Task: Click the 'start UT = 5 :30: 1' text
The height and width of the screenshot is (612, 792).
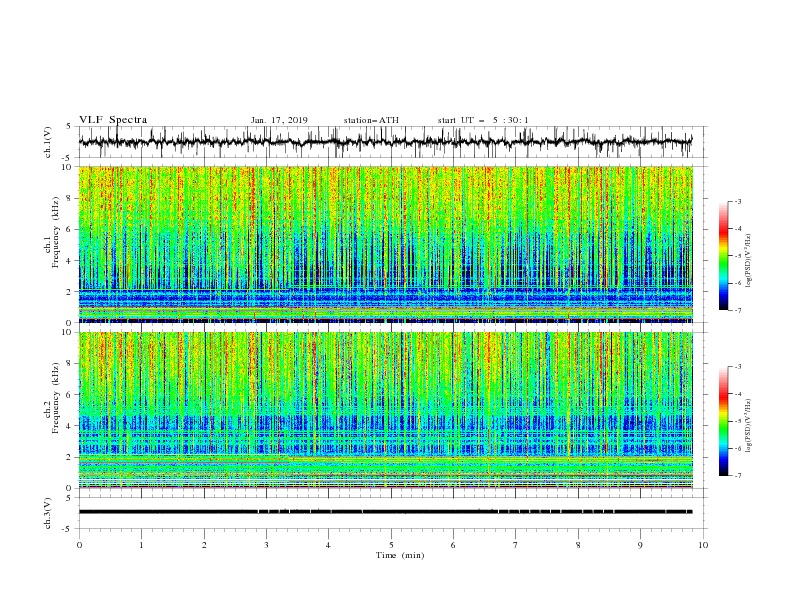Action: click(483, 120)
